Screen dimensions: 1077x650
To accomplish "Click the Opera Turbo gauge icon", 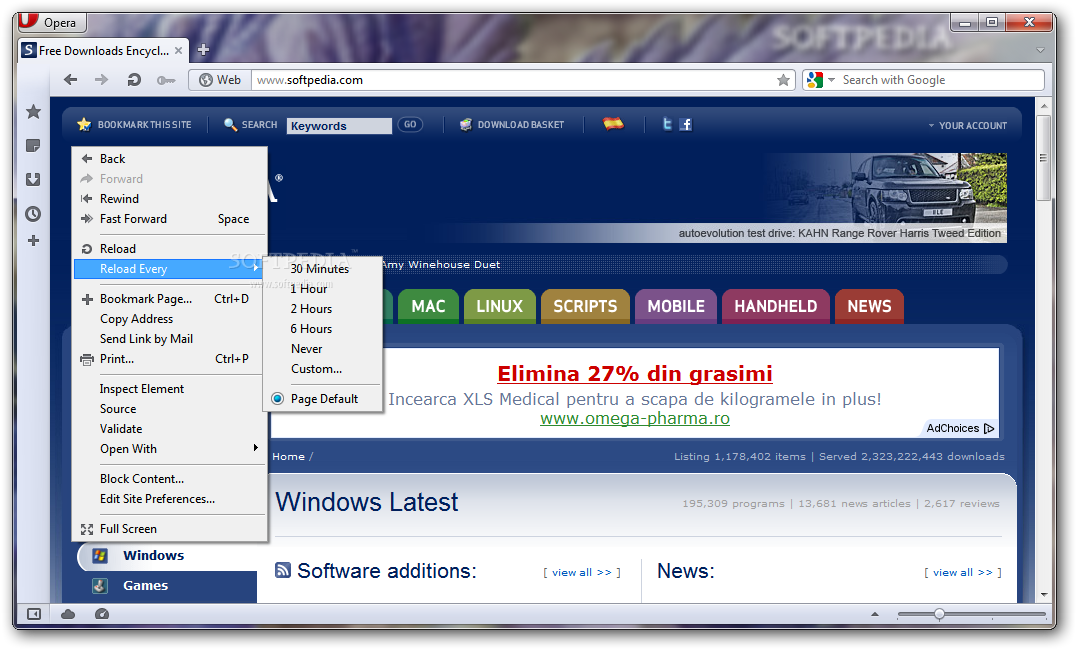I will 102,614.
